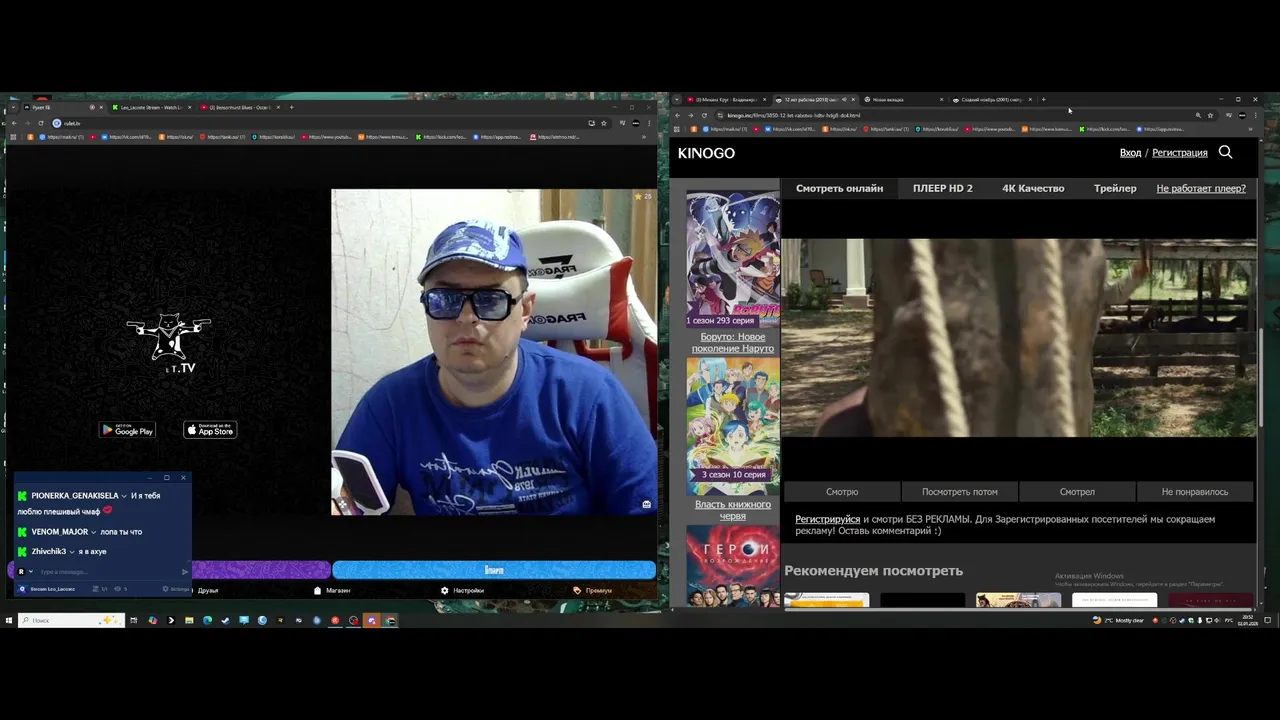Open the Windows Start menu
This screenshot has height=720, width=1280.
(x=9, y=620)
